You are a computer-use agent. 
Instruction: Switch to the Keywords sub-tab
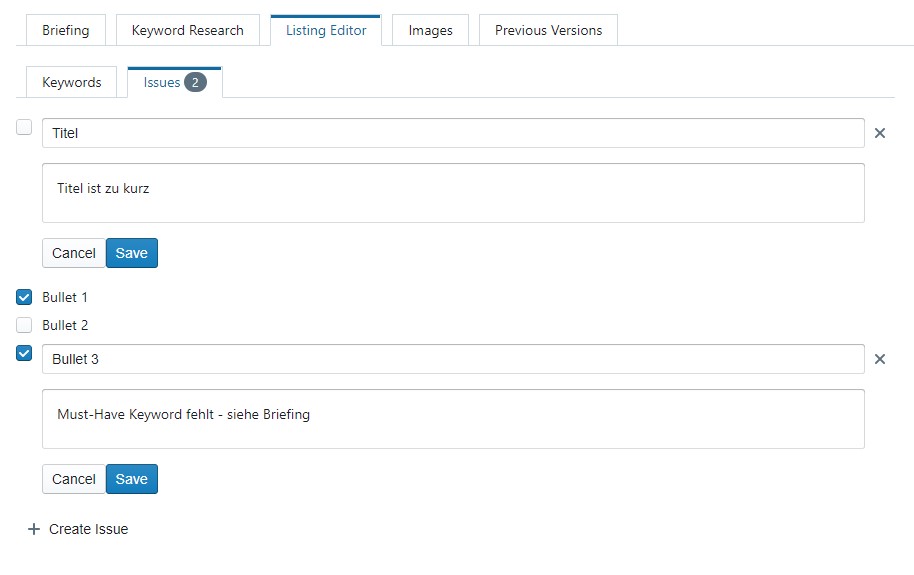tap(72, 82)
